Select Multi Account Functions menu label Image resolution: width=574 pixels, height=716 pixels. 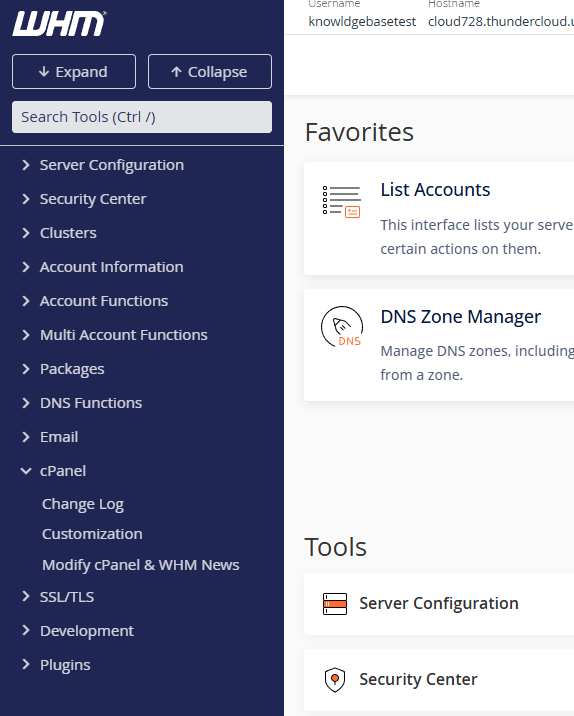tap(124, 335)
